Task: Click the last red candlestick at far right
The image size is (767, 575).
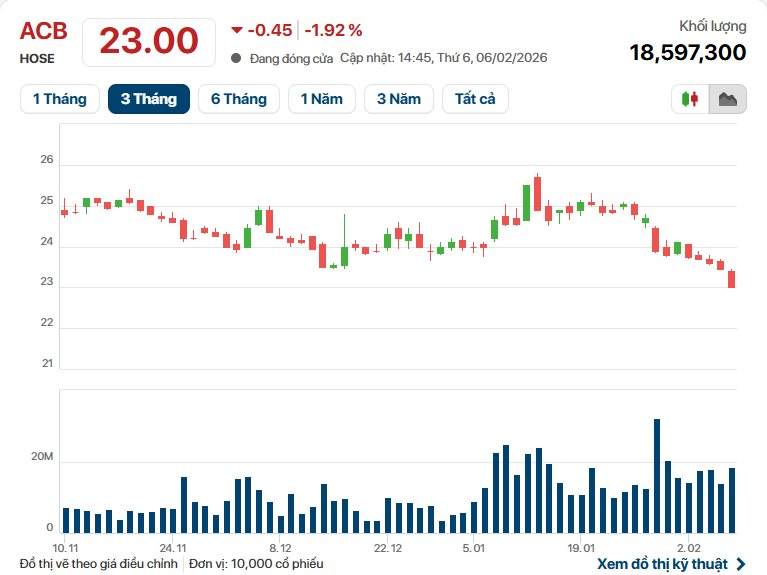Action: [732, 279]
